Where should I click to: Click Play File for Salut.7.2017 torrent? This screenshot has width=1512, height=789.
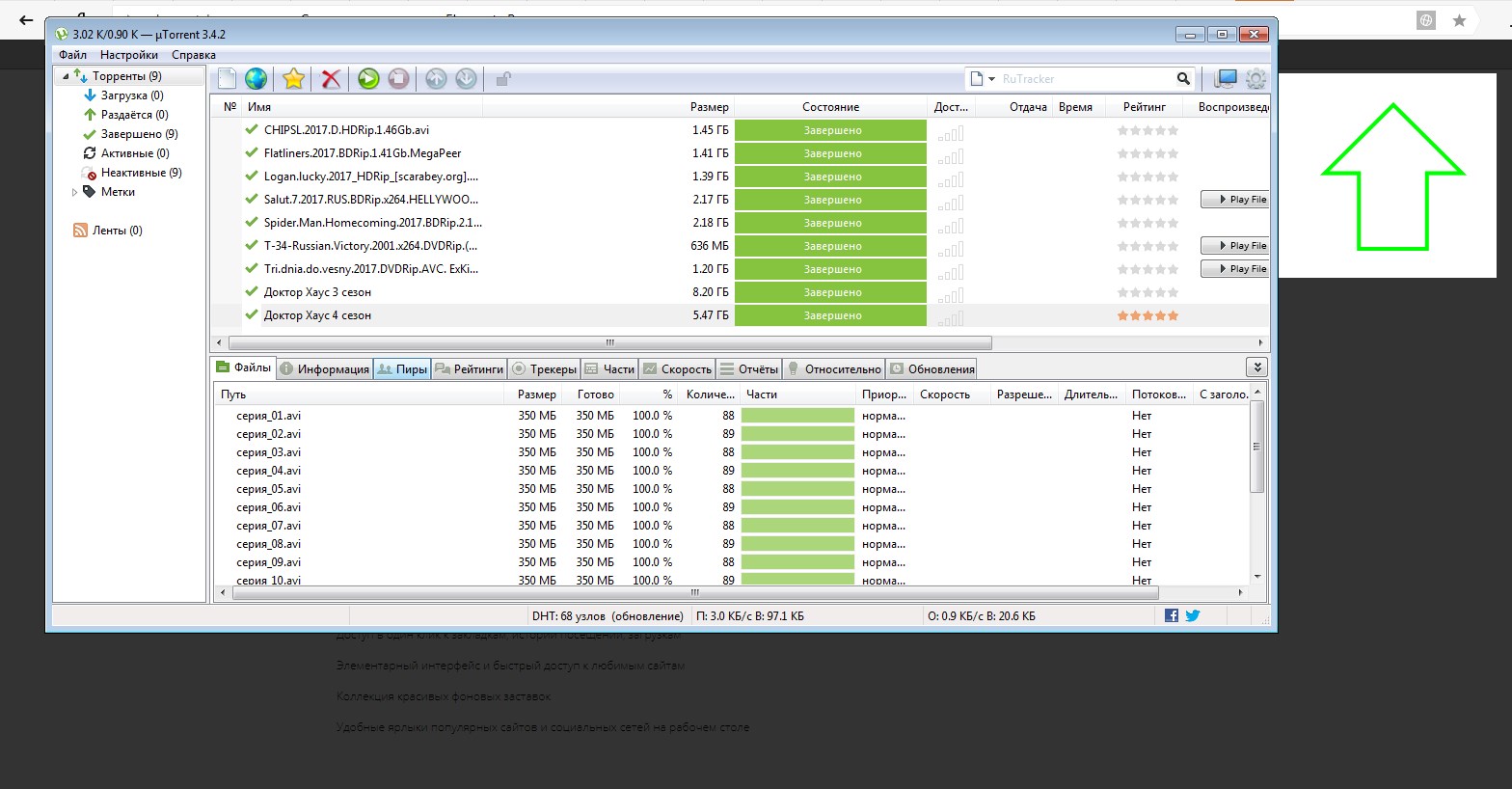1235,200
